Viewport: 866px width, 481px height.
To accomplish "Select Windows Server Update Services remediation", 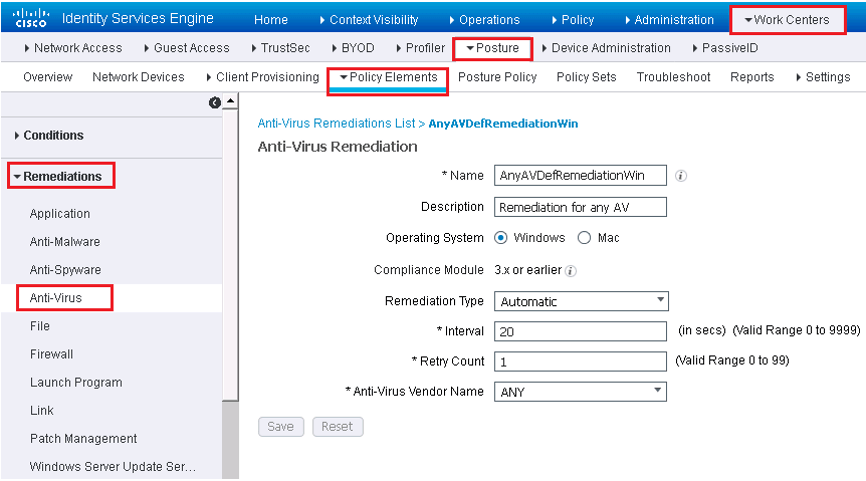I will (x=113, y=467).
